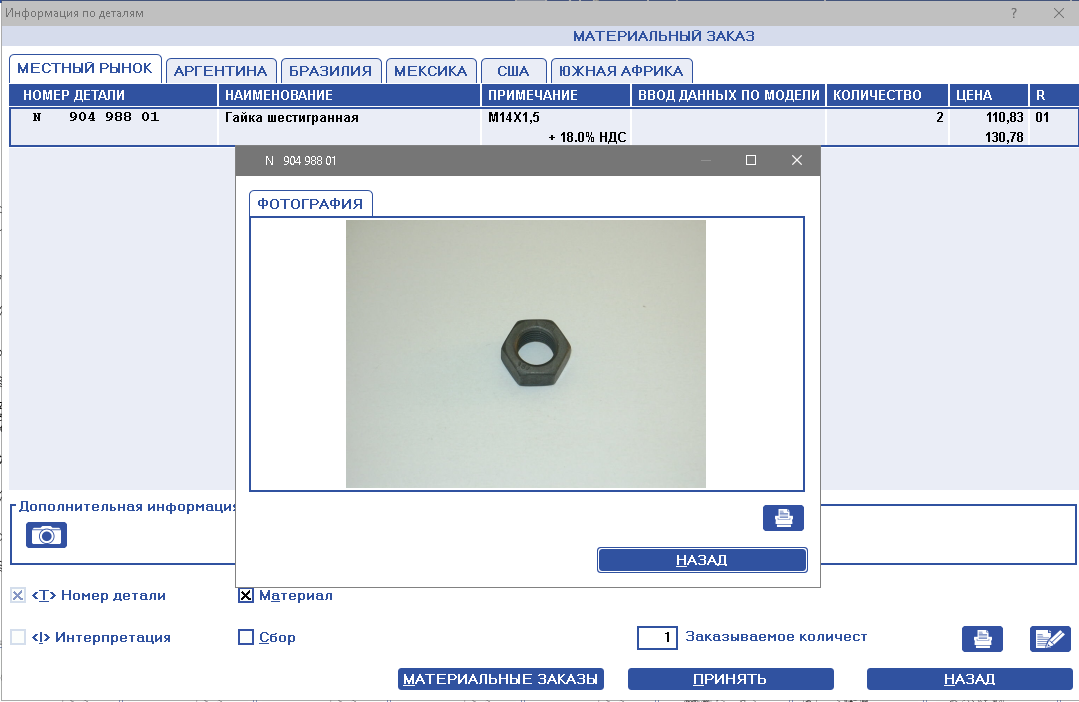This screenshot has height=702, width=1079.
Task: Check the Интерпретация checkbox
Action: click(x=18, y=637)
